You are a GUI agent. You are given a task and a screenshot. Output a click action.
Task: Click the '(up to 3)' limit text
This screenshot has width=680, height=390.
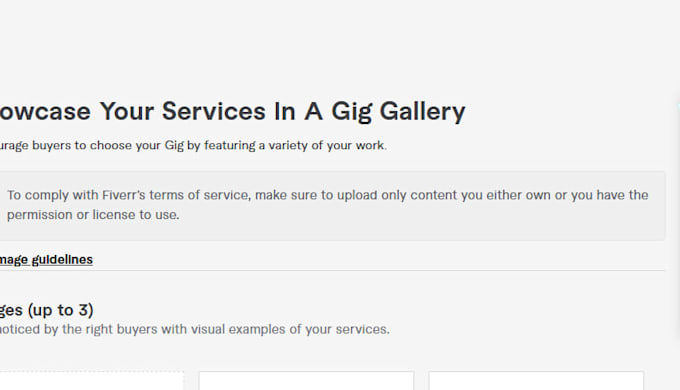point(61,310)
